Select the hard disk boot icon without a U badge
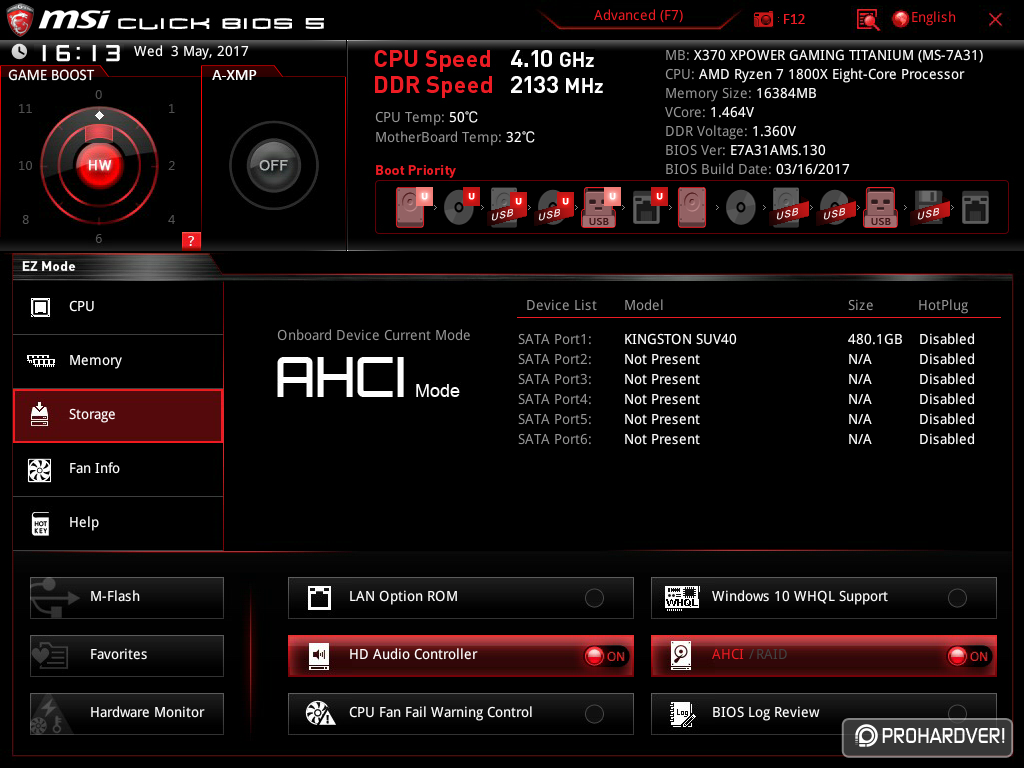The height and width of the screenshot is (768, 1024). (692, 207)
